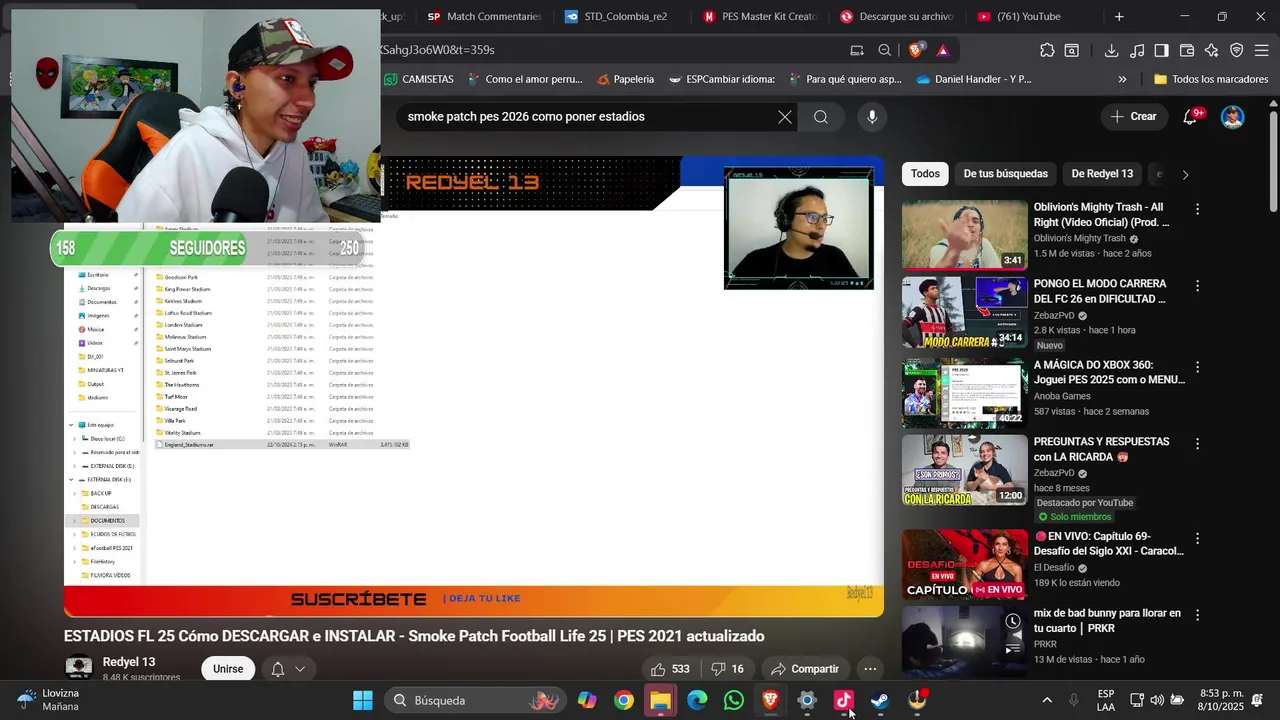Open the browser hamburger main menu
Image resolution: width=1280 pixels, height=720 pixels.
point(1261,50)
